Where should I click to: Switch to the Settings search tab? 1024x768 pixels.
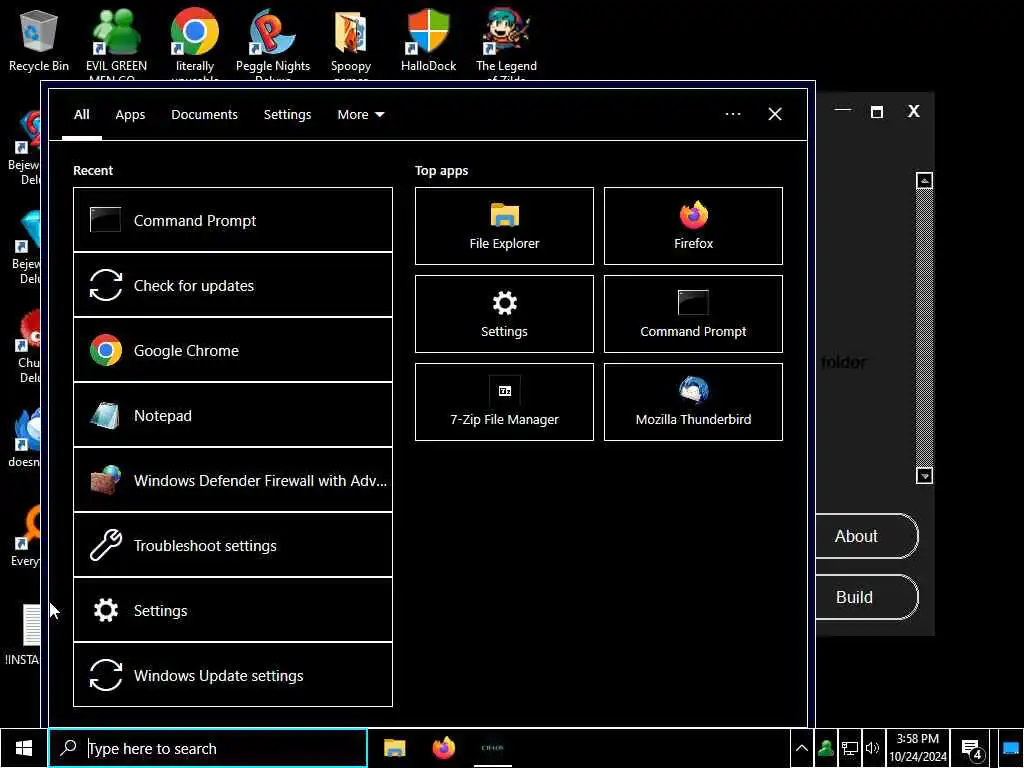287,114
